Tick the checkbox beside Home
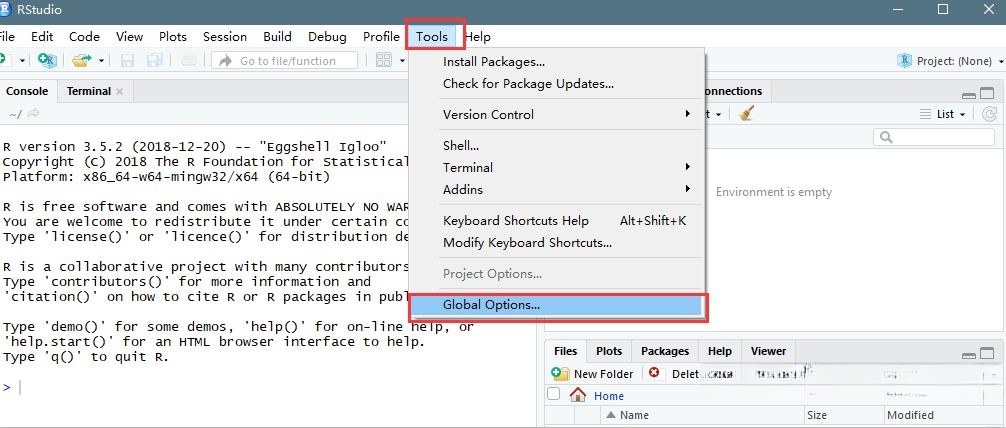 coord(554,395)
